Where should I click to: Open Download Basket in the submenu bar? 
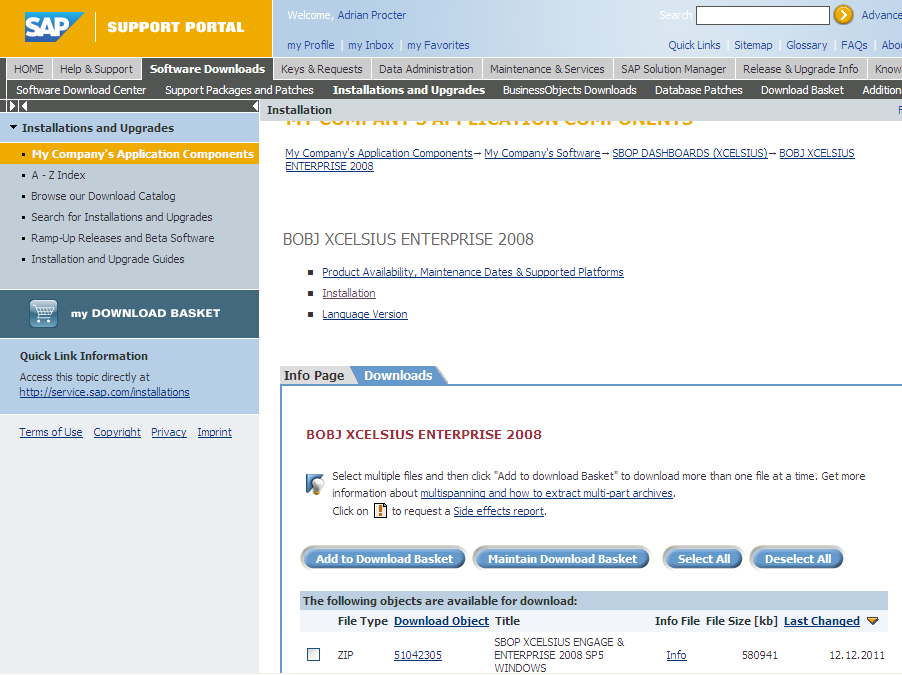coord(802,90)
